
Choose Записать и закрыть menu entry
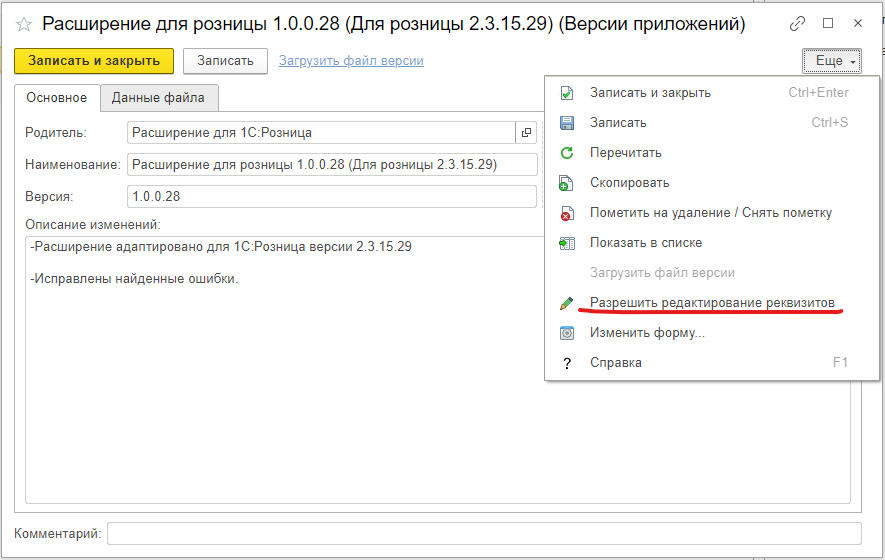point(712,93)
